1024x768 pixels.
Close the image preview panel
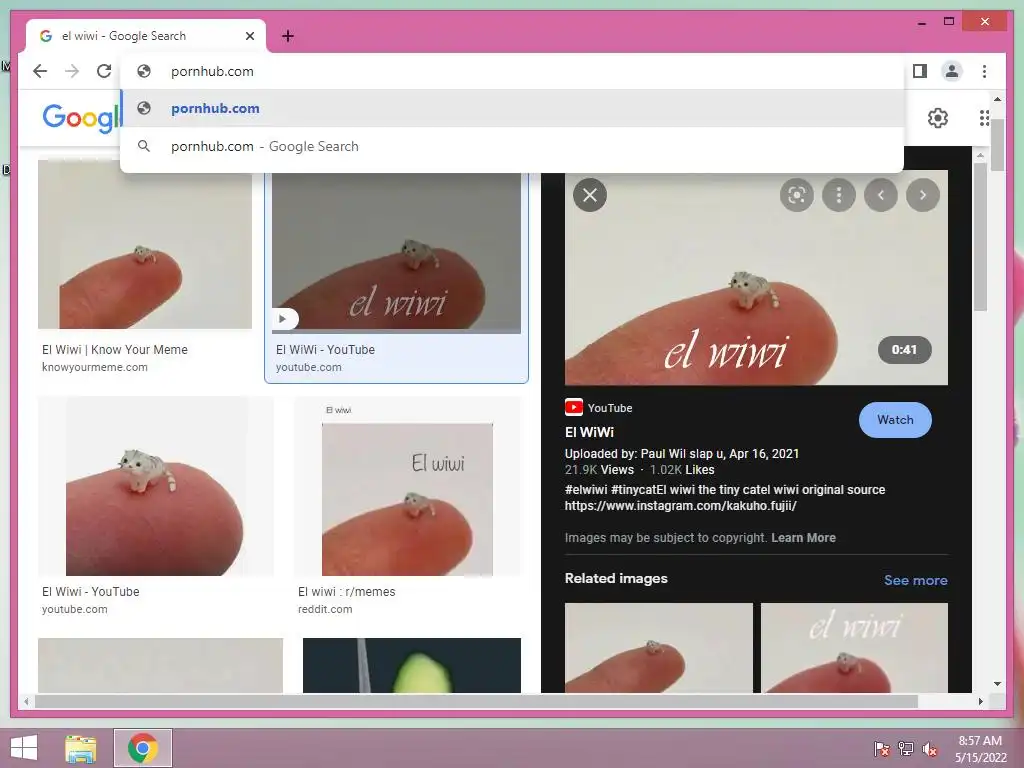(590, 195)
